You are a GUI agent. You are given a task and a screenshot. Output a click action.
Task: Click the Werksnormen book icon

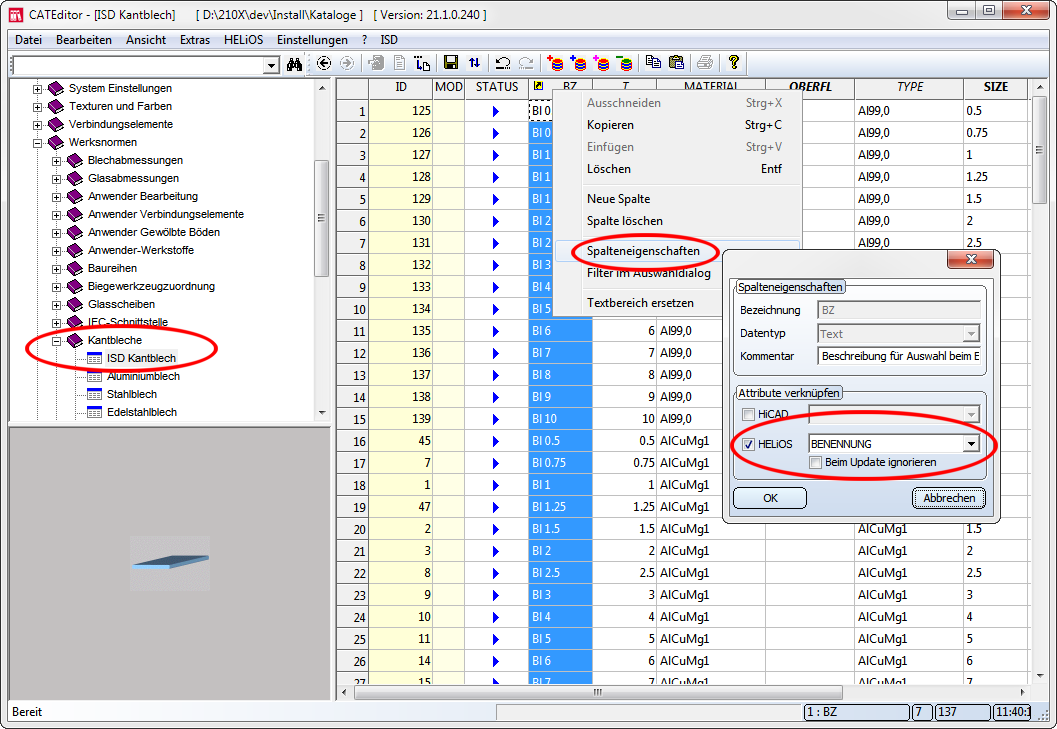click(x=56, y=143)
